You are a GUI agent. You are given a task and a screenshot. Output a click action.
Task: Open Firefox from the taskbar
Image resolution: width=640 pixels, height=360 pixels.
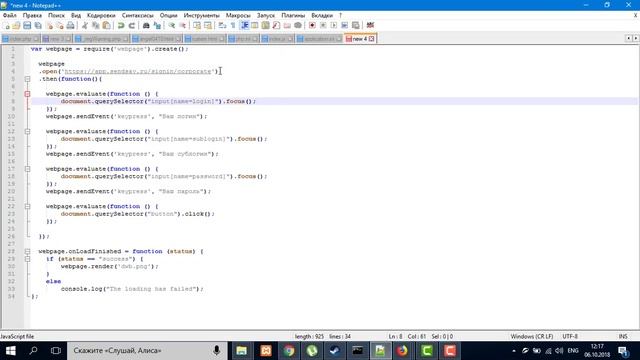(402, 351)
